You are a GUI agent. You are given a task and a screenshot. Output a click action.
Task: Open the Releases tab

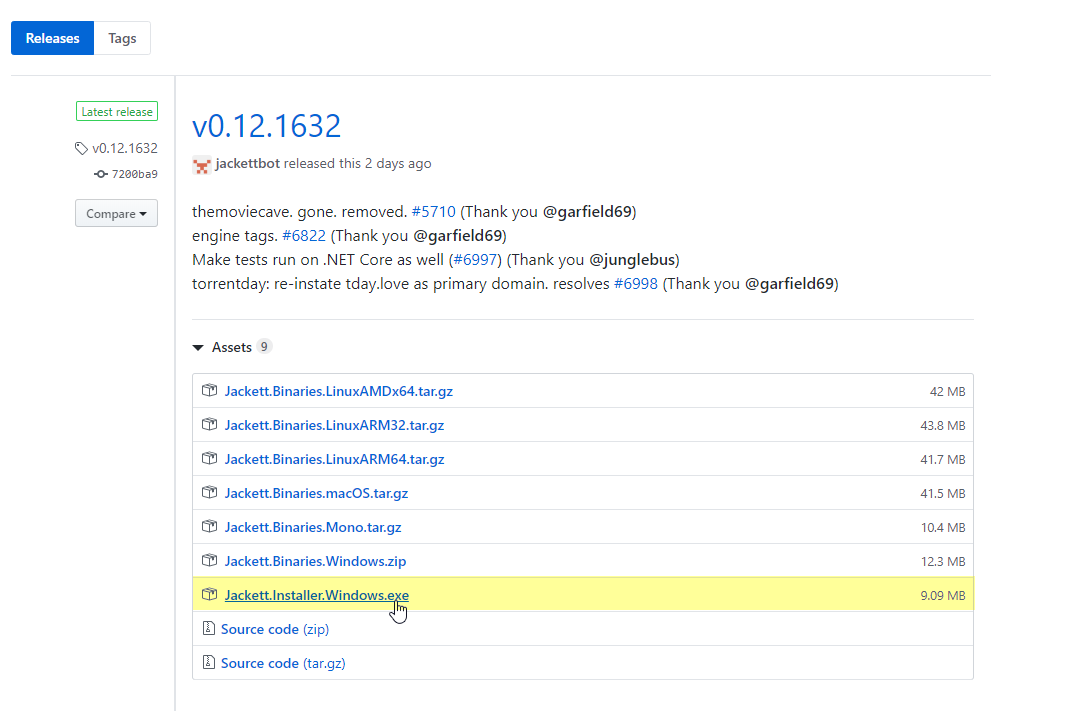click(x=52, y=38)
